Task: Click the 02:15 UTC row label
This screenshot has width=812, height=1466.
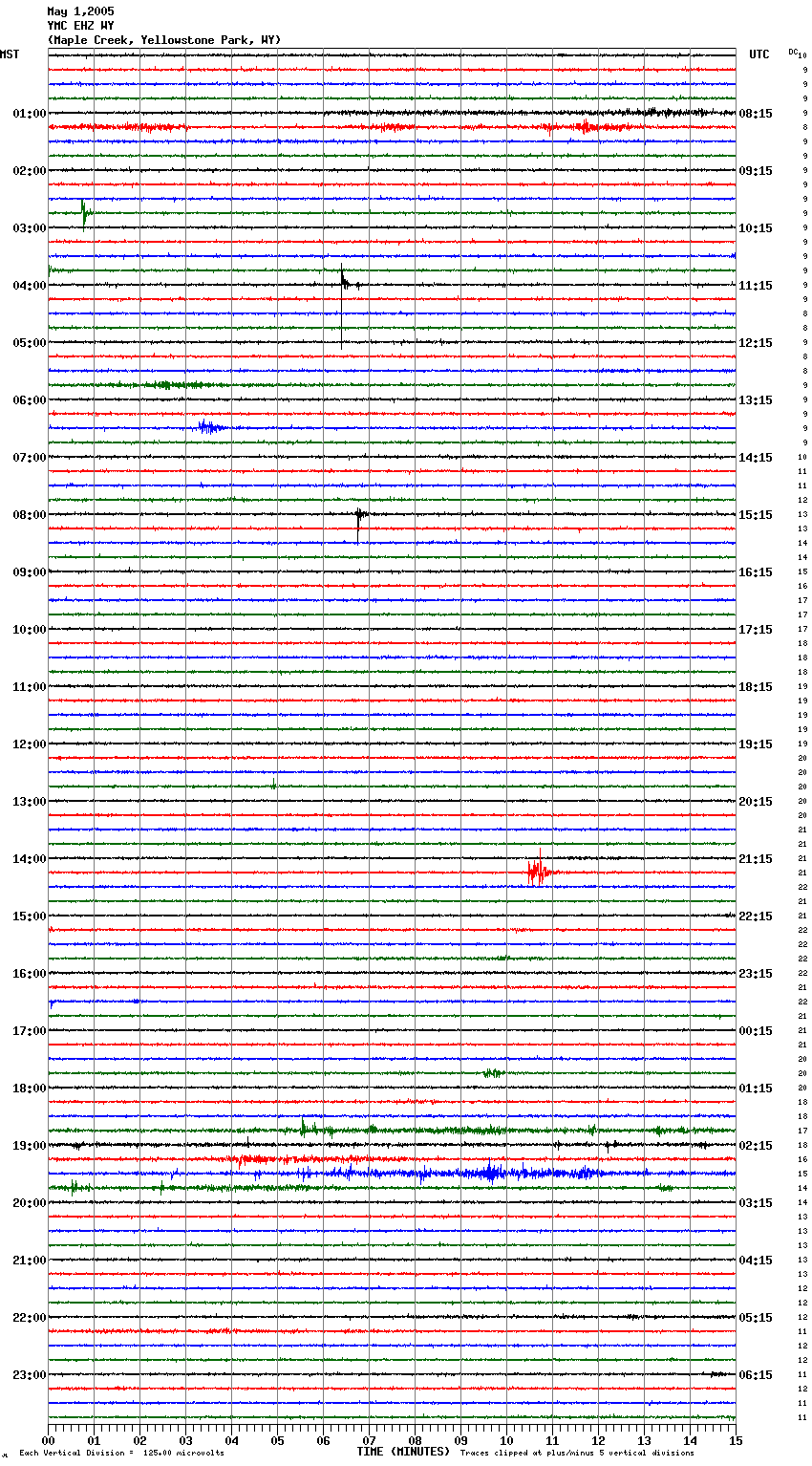Action: click(756, 1146)
